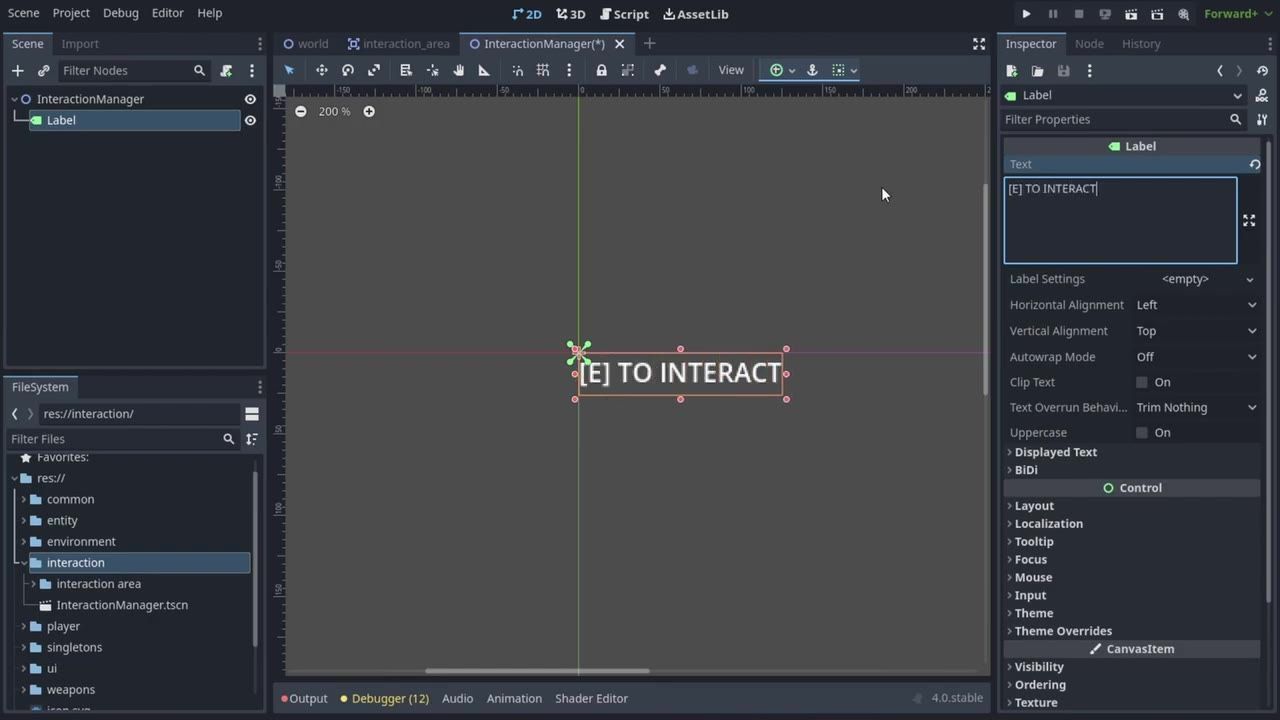Toggle visibility of InteractionManager node
Image resolution: width=1280 pixels, height=720 pixels.
click(x=250, y=99)
